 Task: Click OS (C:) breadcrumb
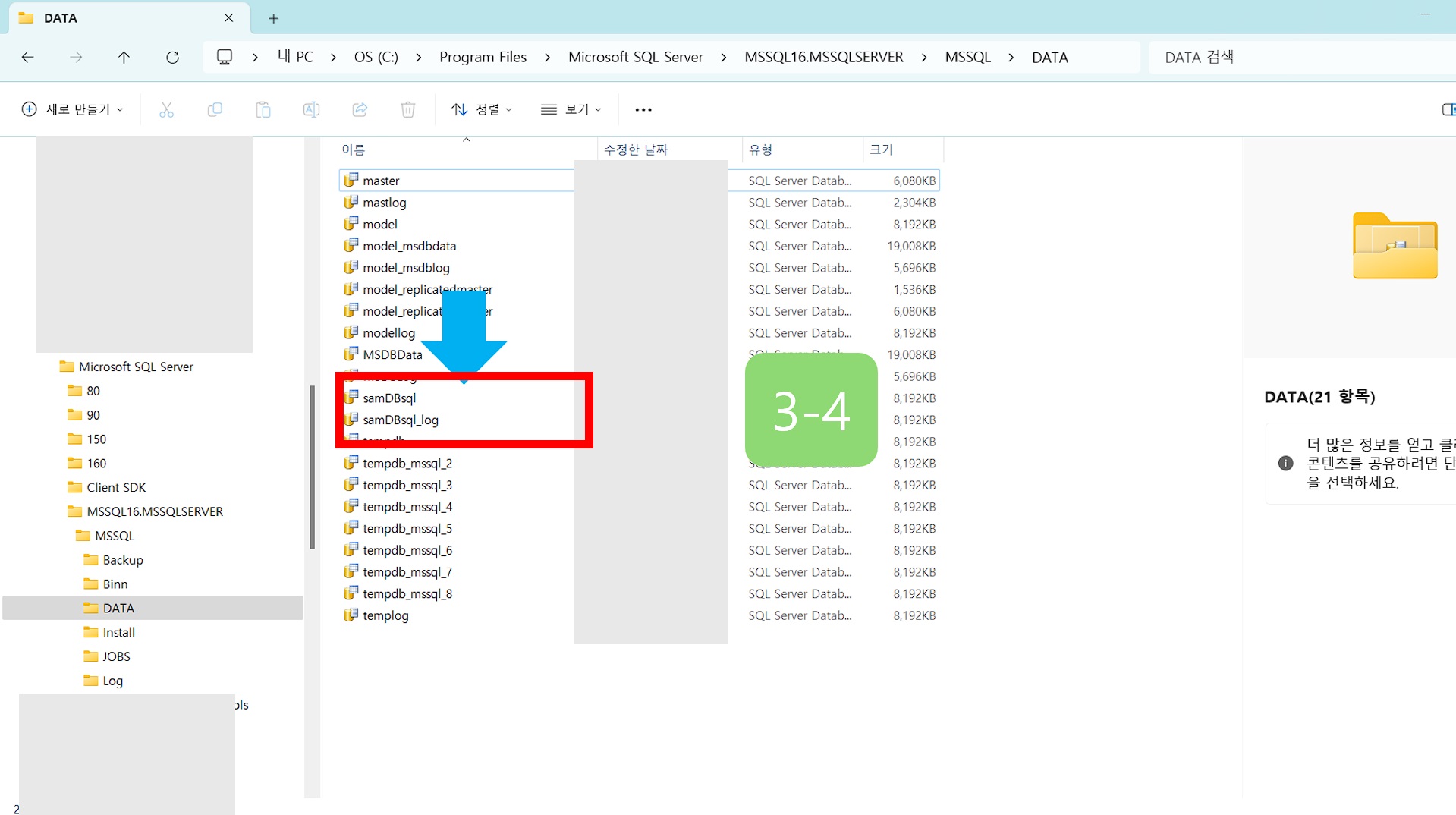(376, 57)
